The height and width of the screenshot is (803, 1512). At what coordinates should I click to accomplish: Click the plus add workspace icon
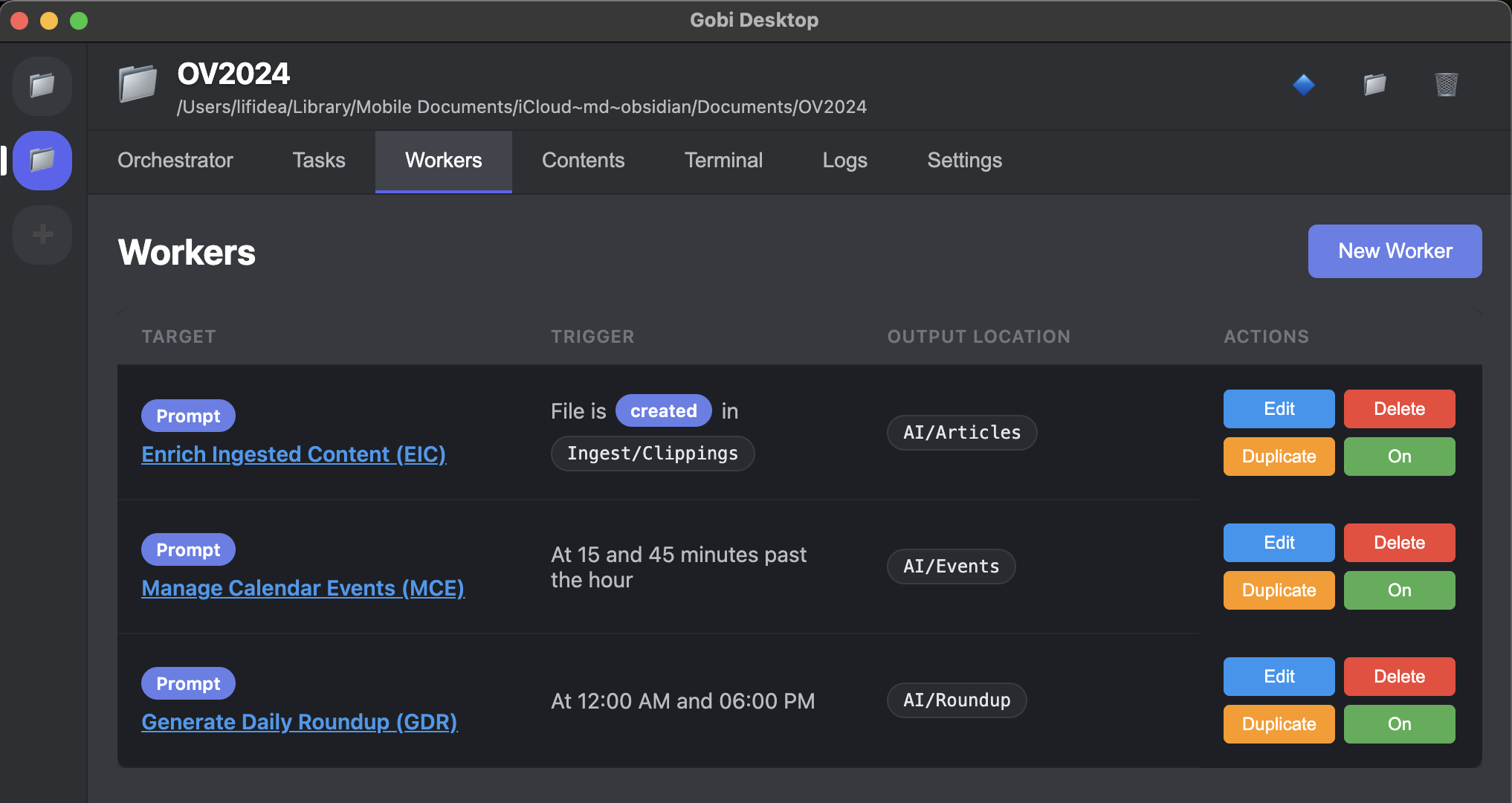[42, 234]
